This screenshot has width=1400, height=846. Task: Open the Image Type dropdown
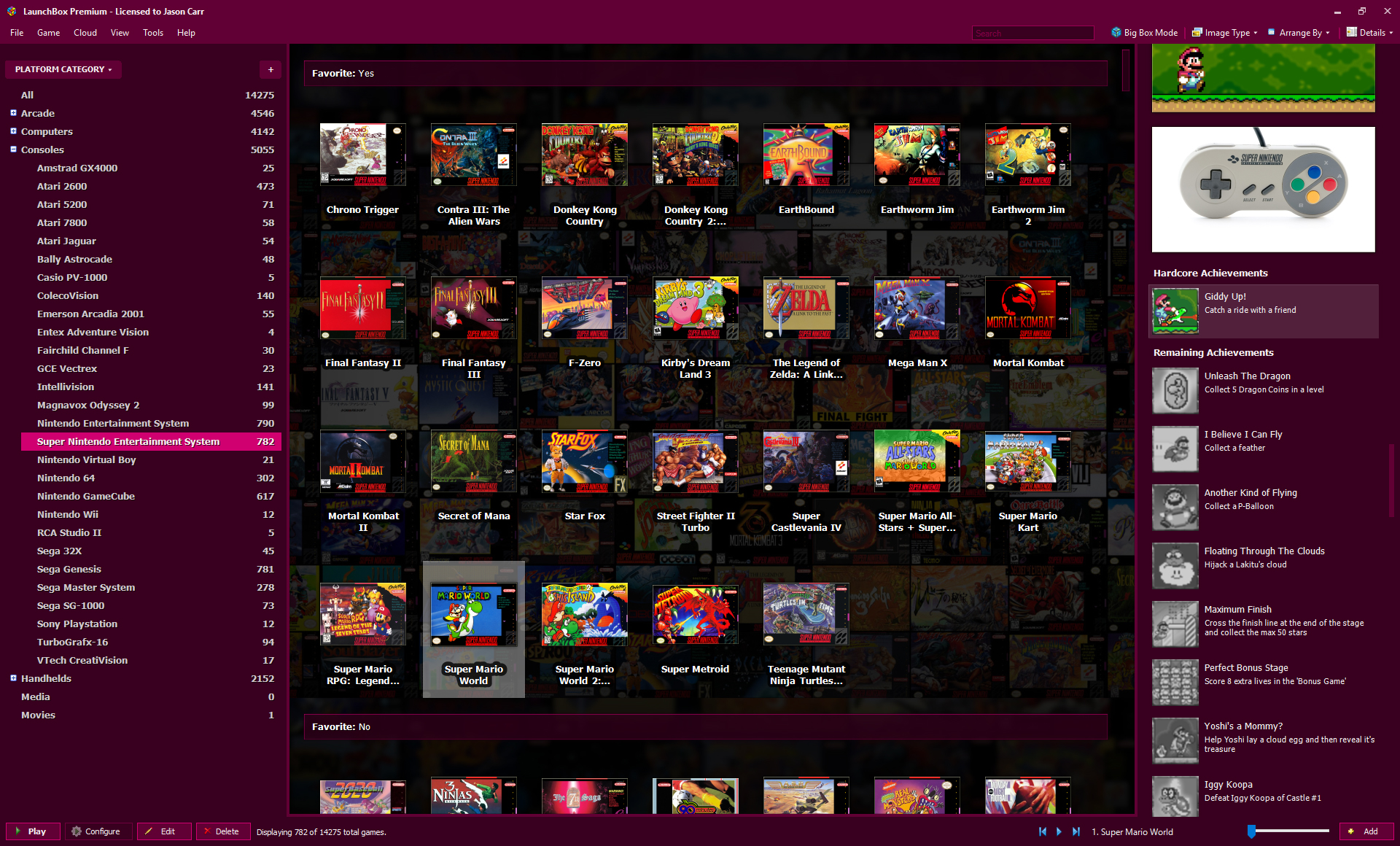point(1225,32)
